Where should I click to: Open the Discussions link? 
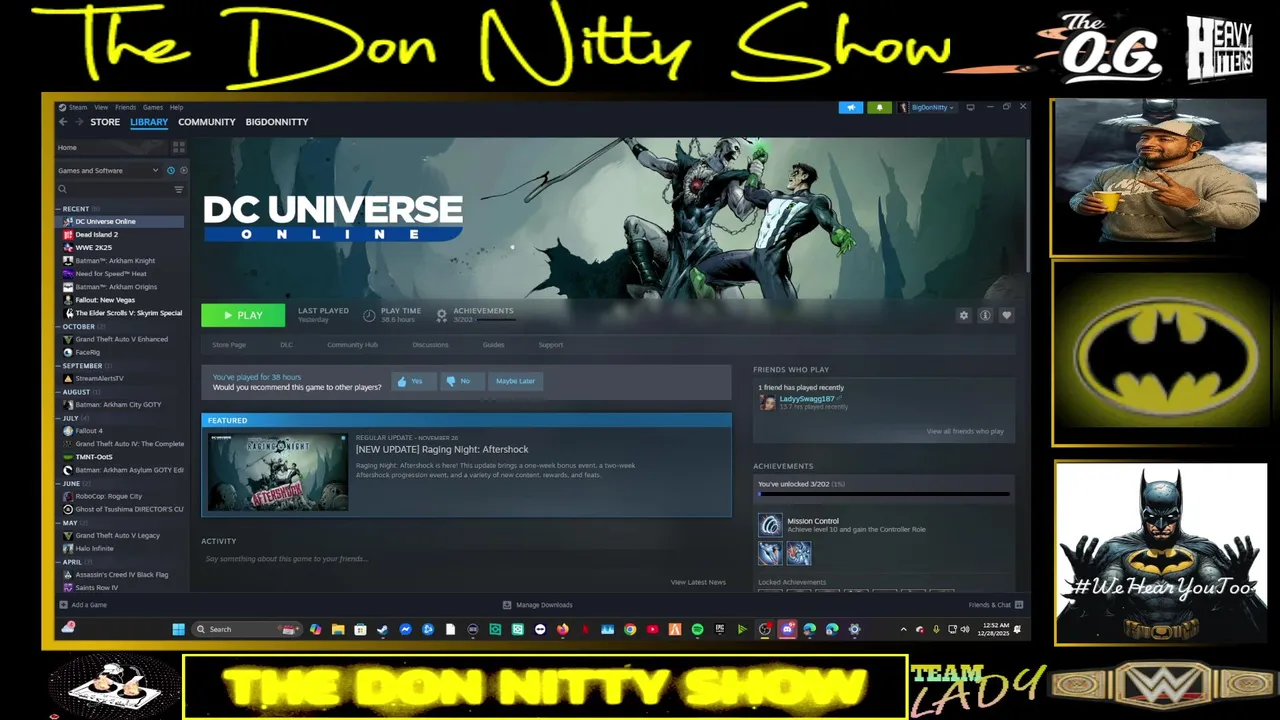(x=430, y=345)
